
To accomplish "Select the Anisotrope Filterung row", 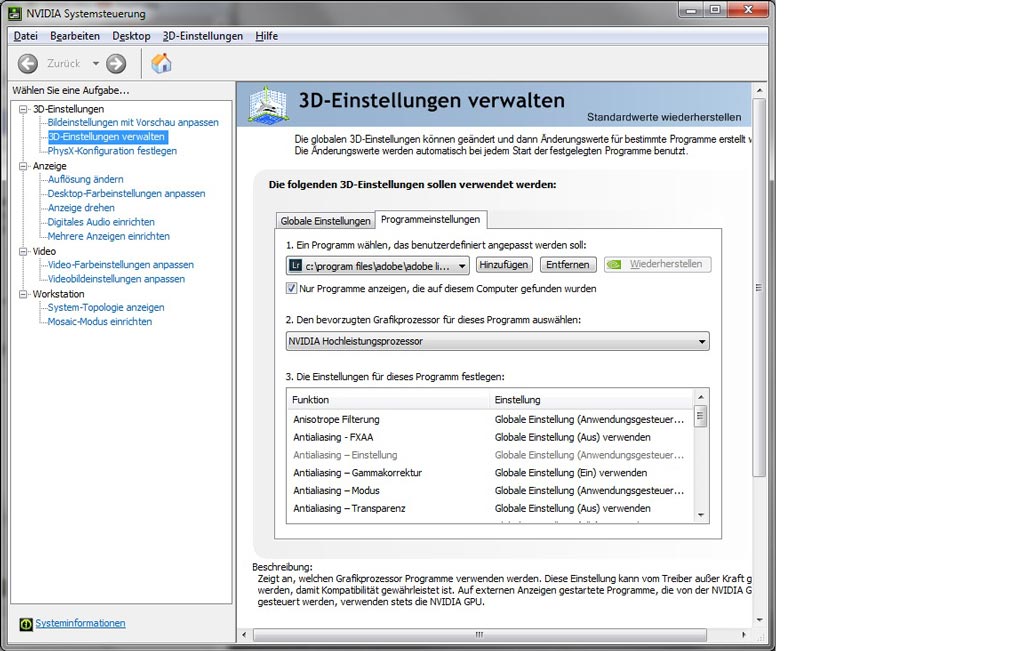I will [x=490, y=419].
